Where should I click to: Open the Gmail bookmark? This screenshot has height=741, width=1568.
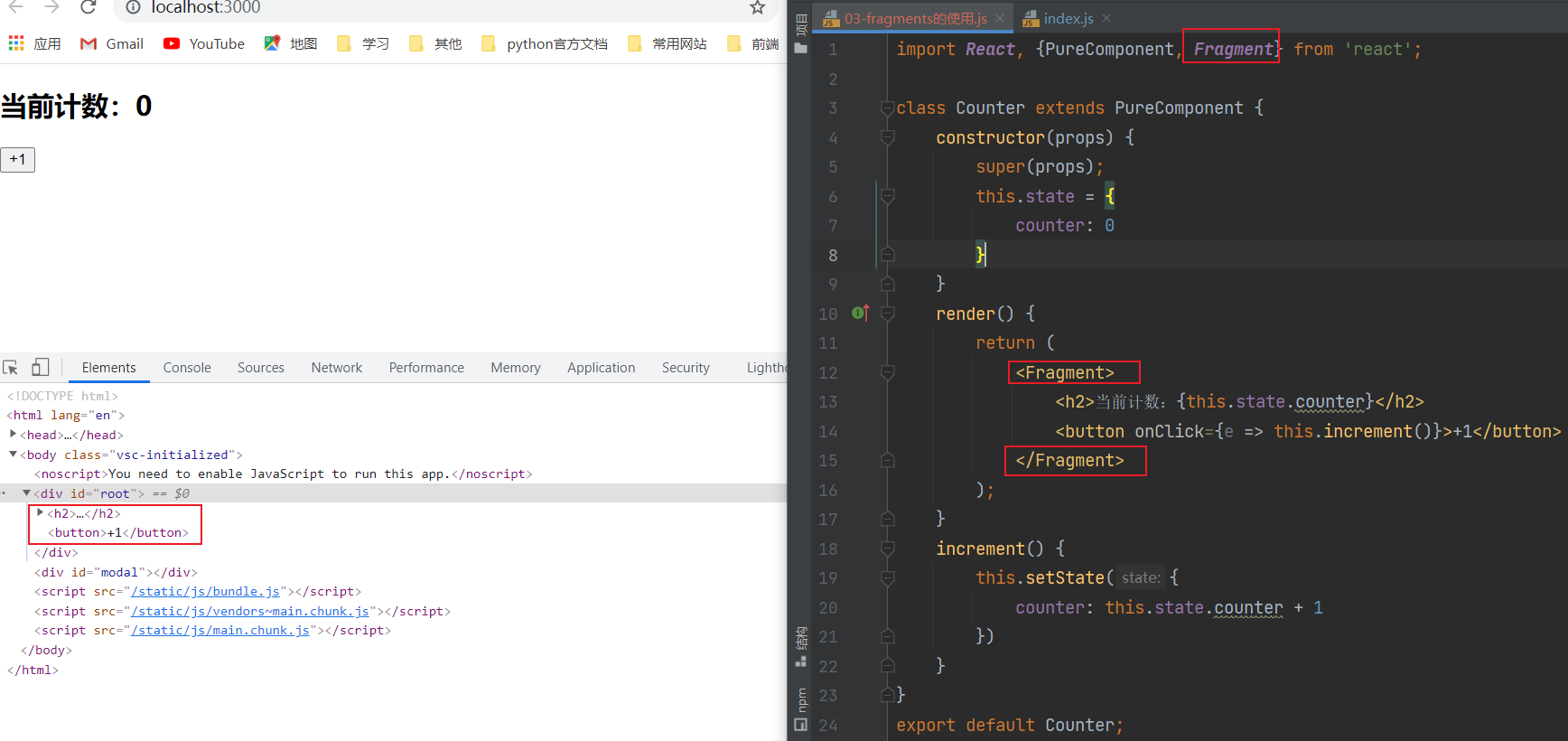click(112, 43)
